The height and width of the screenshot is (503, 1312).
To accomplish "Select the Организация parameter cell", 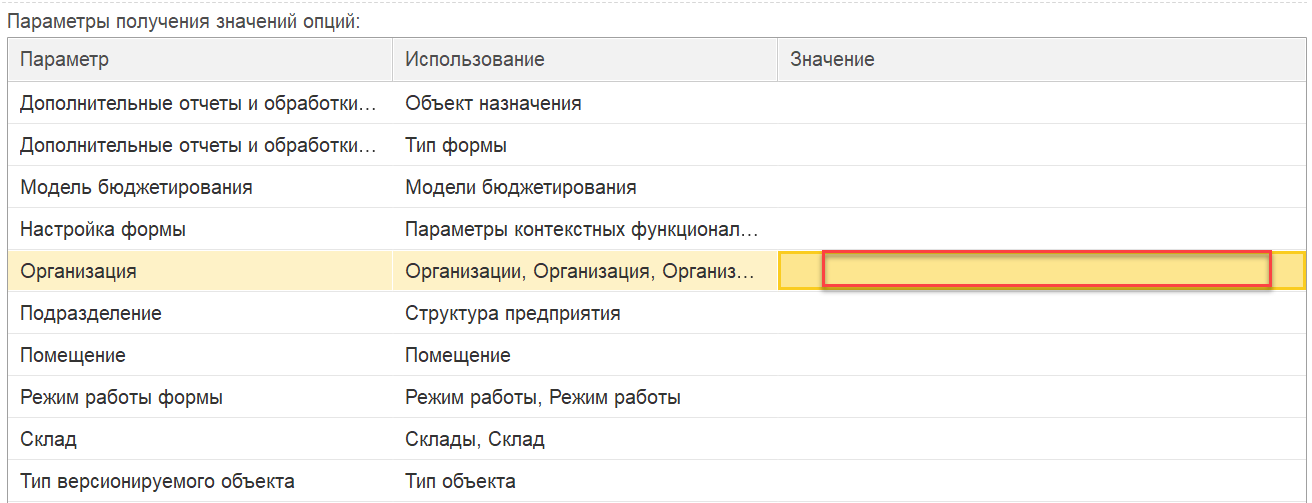I will (x=200, y=271).
